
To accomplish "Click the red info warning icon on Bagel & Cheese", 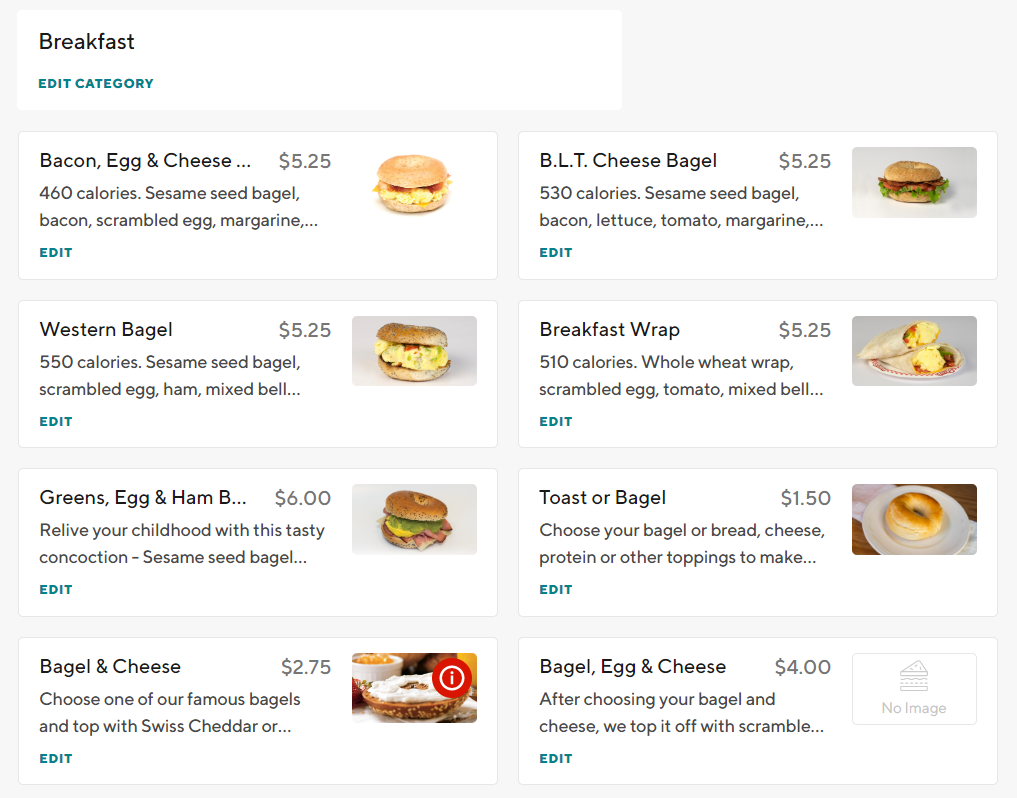I will coord(452,678).
